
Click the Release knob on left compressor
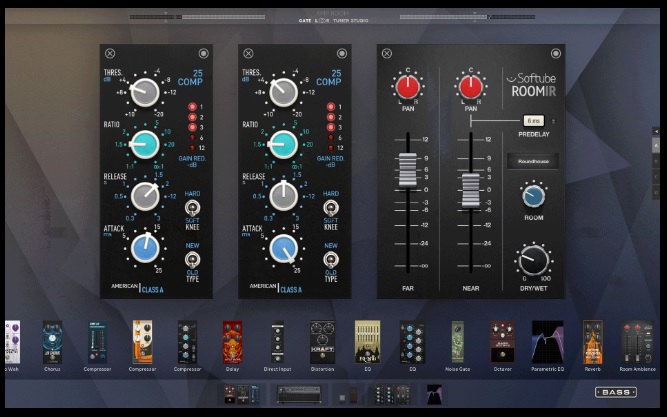click(x=145, y=197)
